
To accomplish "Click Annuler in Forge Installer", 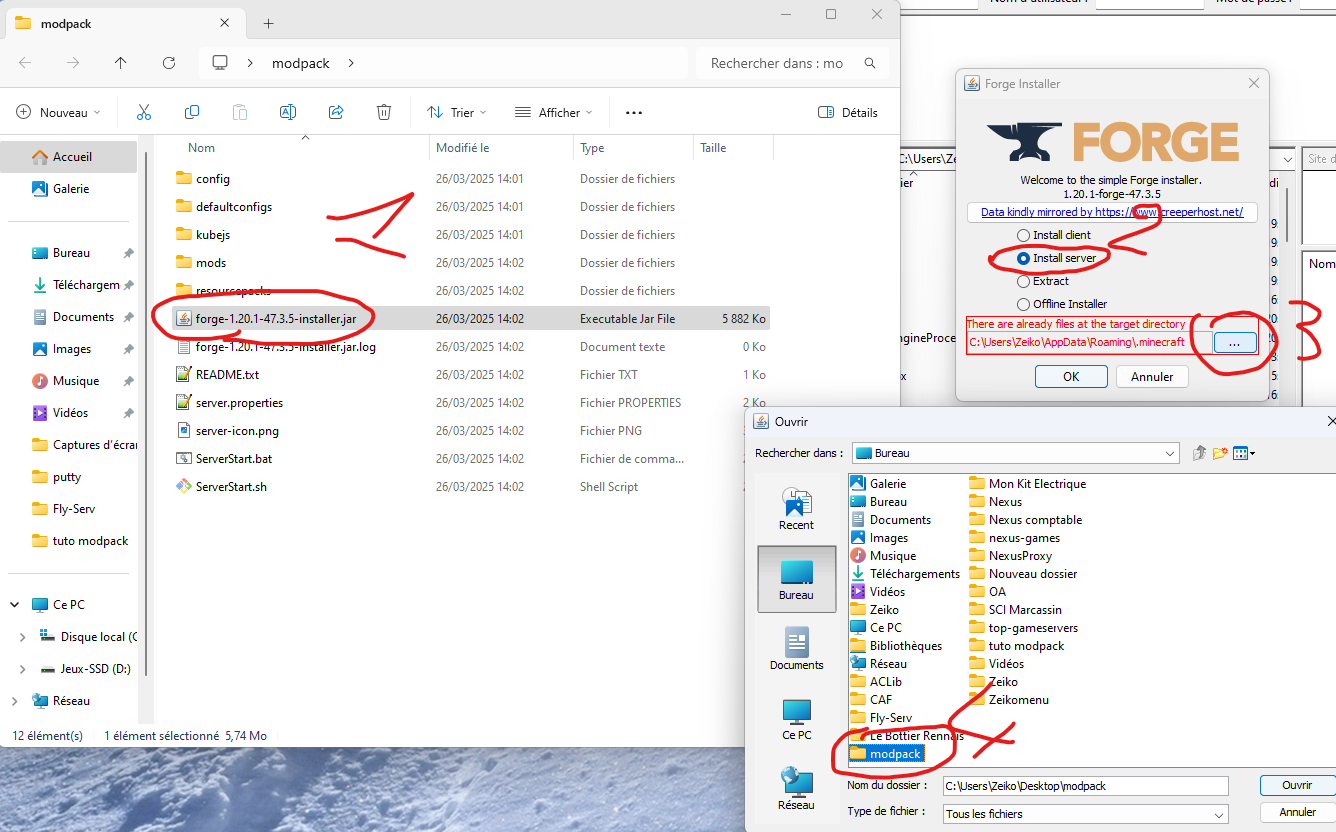I will [x=1152, y=377].
